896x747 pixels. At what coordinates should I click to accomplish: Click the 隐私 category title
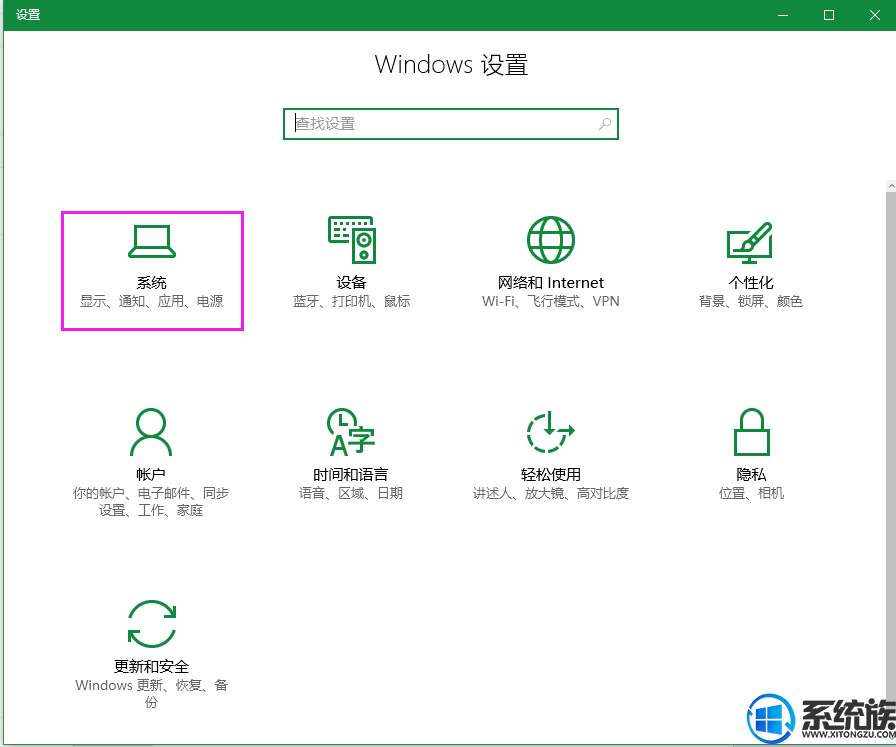[x=751, y=474]
